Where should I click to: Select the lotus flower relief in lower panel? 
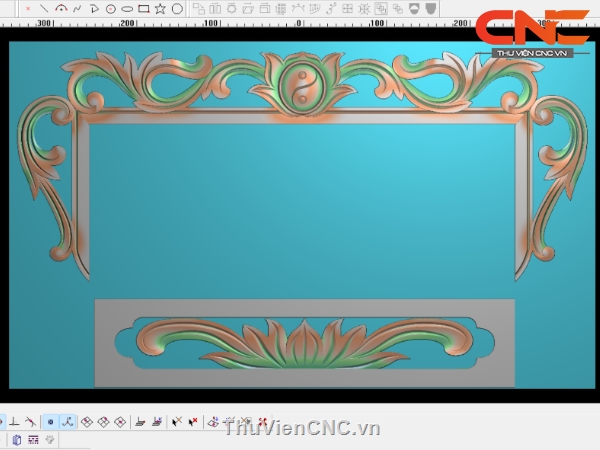(300, 343)
